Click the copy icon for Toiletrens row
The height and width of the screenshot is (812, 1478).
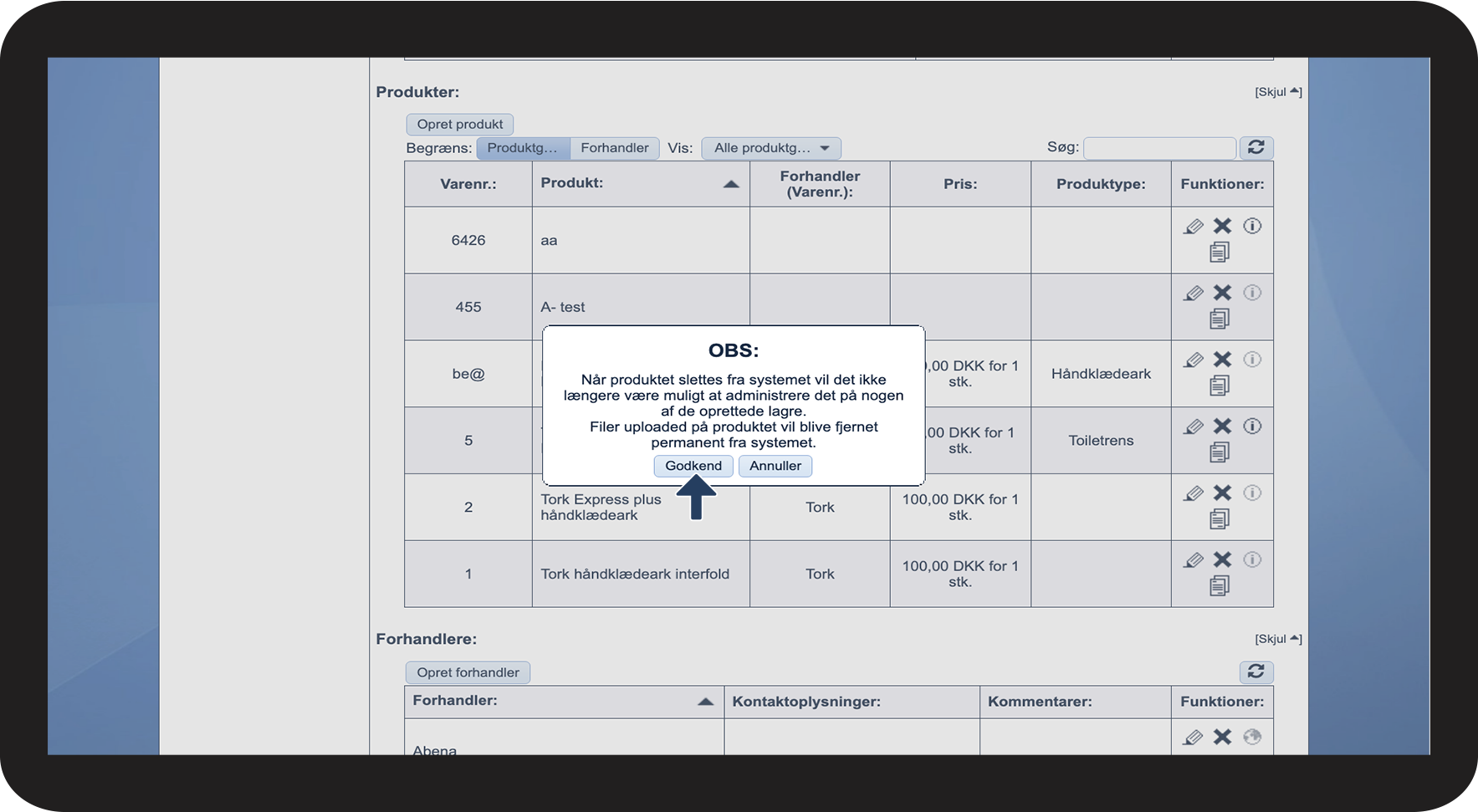click(1220, 452)
